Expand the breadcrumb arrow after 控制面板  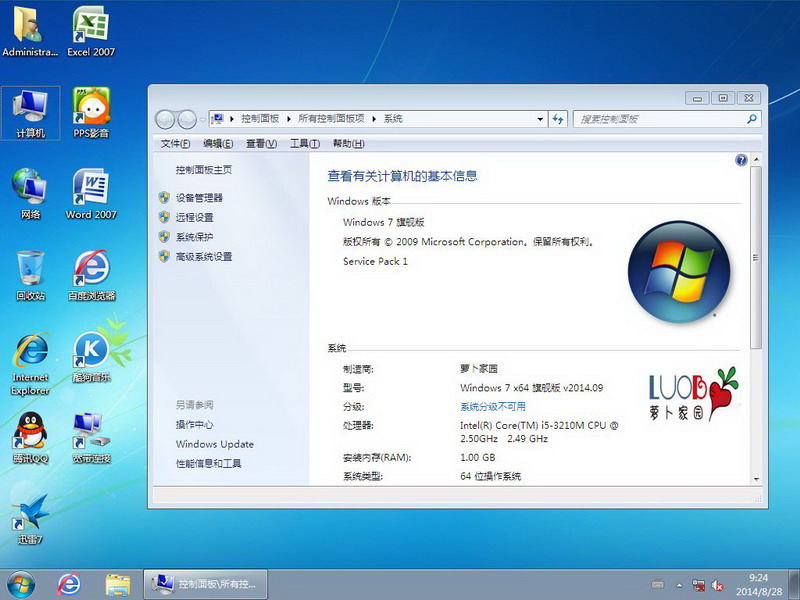click(x=288, y=119)
